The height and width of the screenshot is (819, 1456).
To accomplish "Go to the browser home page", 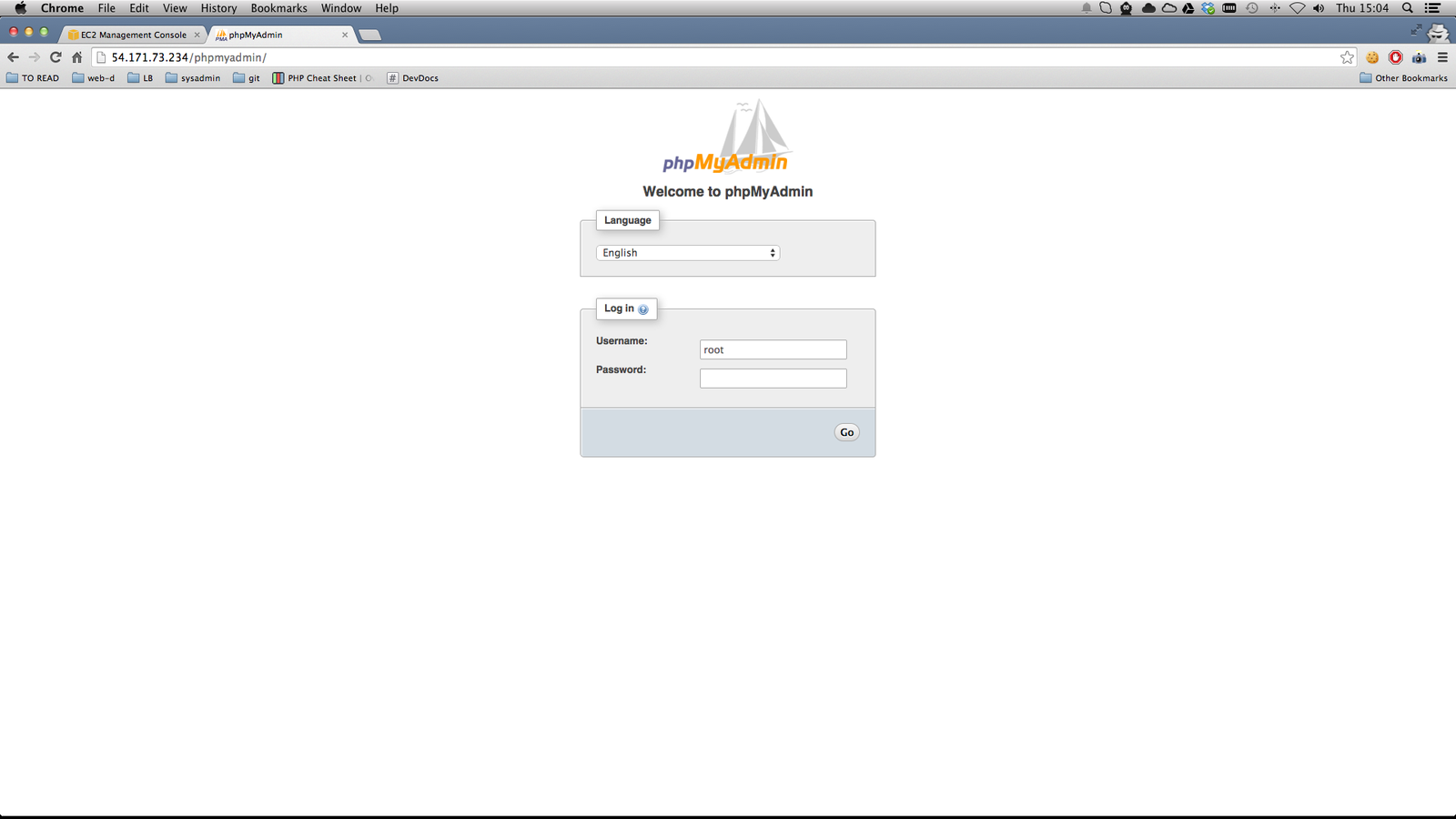I will pos(77,57).
